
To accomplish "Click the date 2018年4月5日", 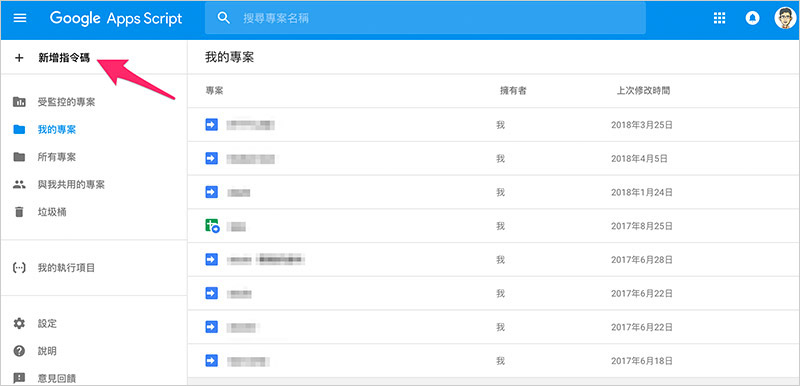I will click(x=639, y=159).
